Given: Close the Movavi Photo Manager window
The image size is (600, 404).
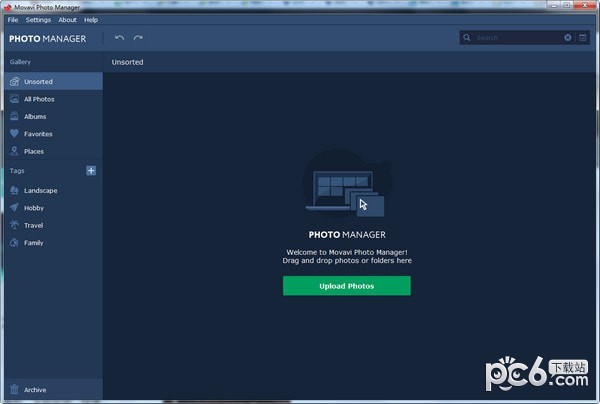Looking at the screenshot, I should [585, 5].
